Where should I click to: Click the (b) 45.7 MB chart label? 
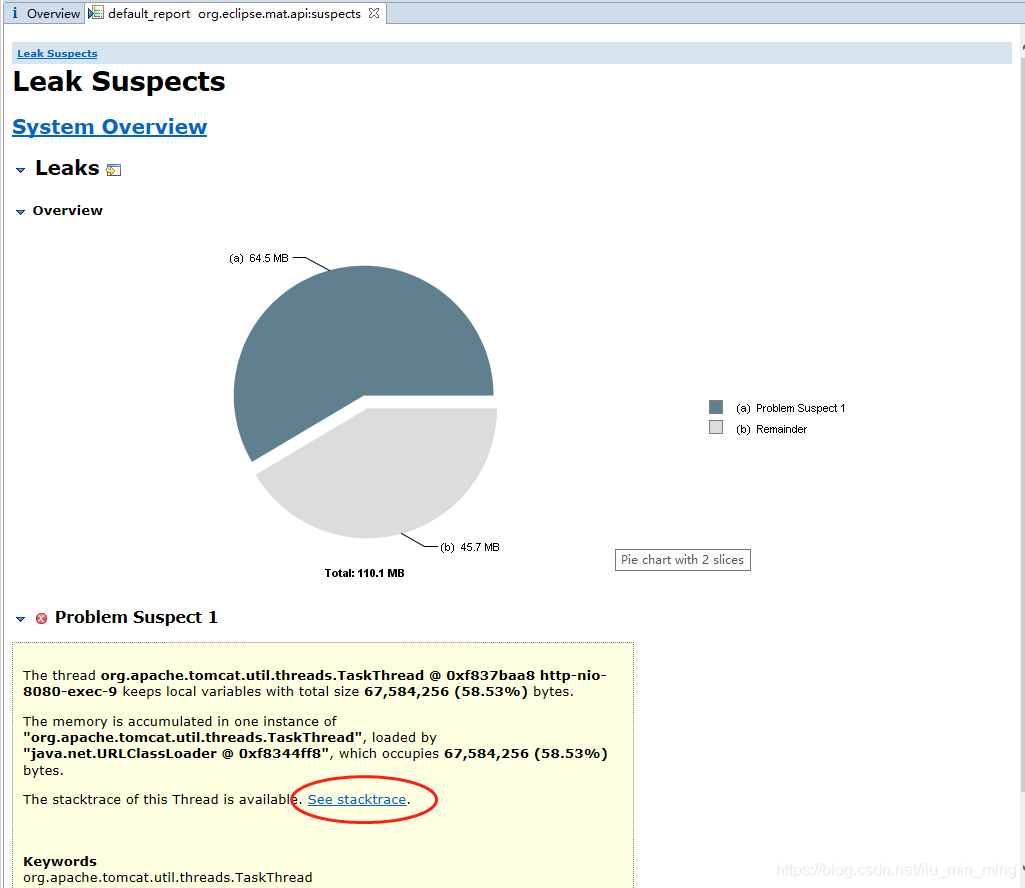[470, 547]
